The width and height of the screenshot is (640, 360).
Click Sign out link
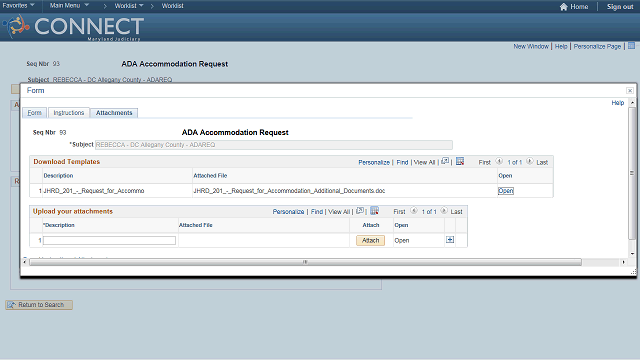pos(620,7)
